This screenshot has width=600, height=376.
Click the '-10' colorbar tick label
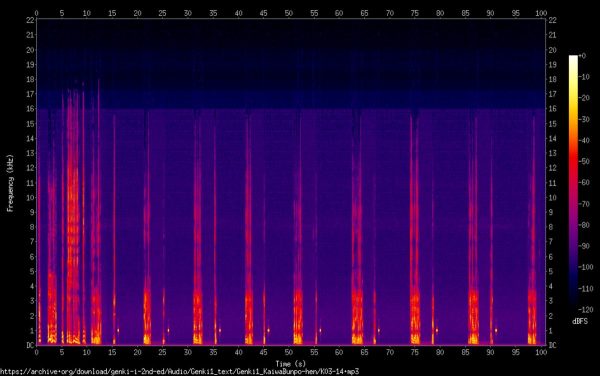pyautogui.click(x=584, y=77)
